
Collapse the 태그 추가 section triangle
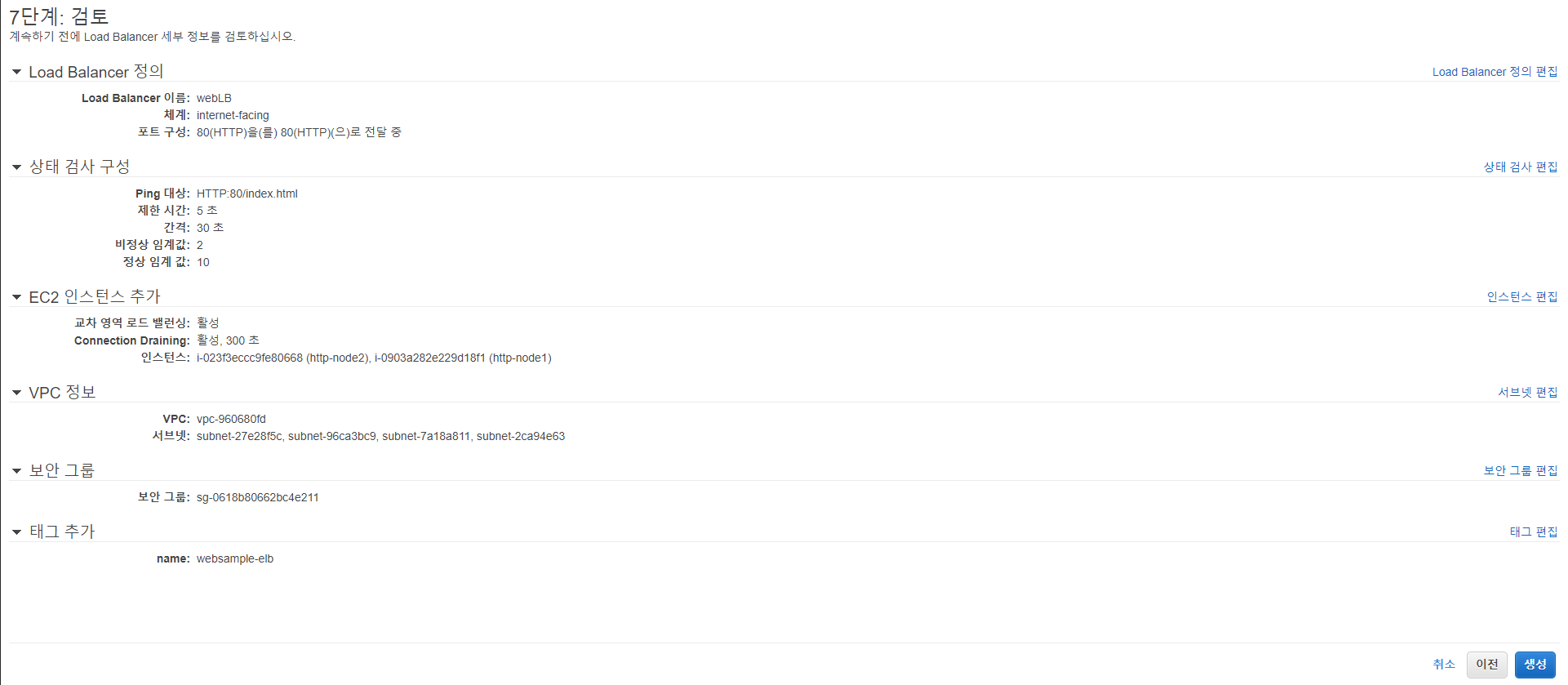click(16, 532)
